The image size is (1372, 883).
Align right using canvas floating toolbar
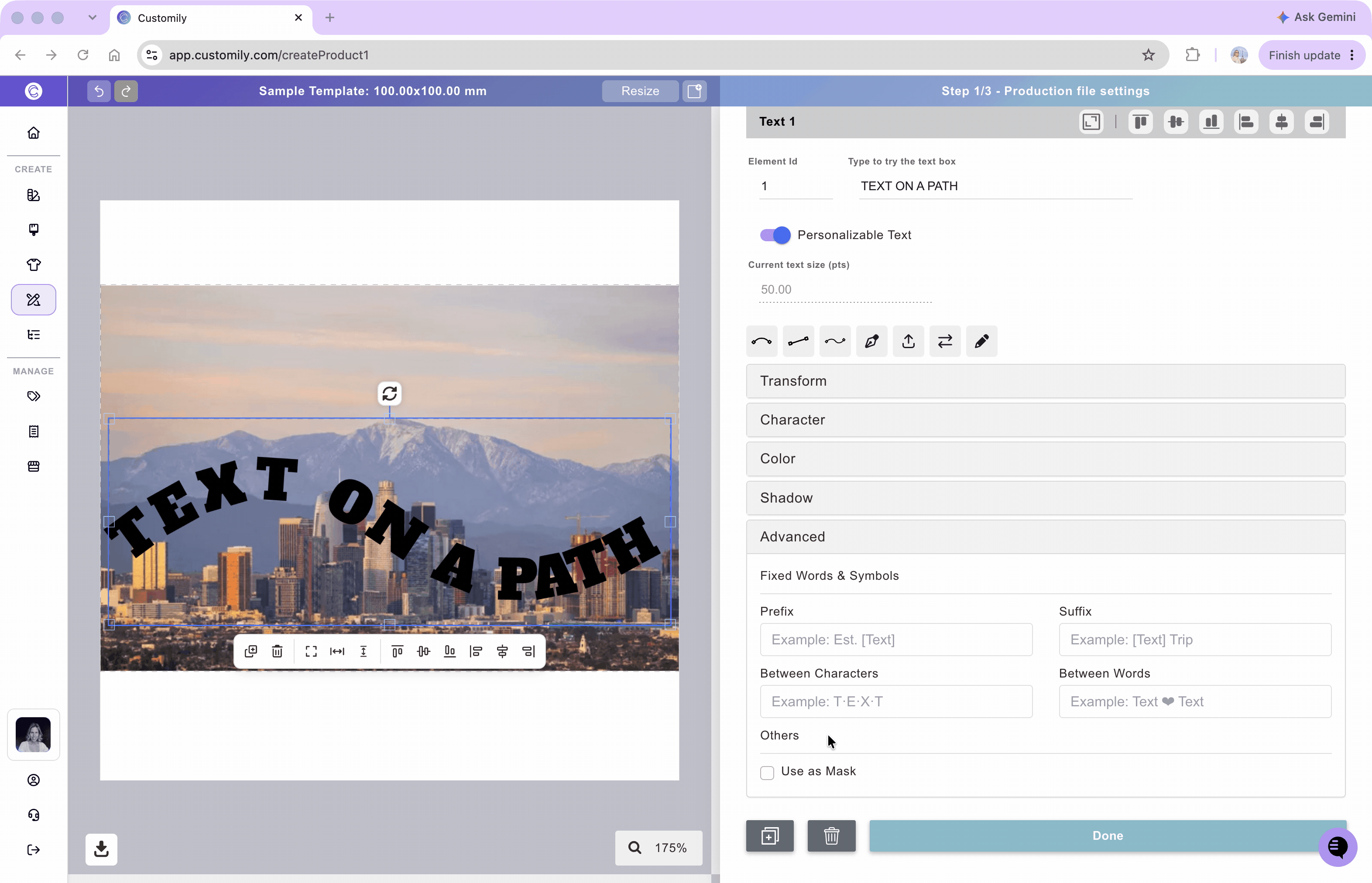point(529,651)
